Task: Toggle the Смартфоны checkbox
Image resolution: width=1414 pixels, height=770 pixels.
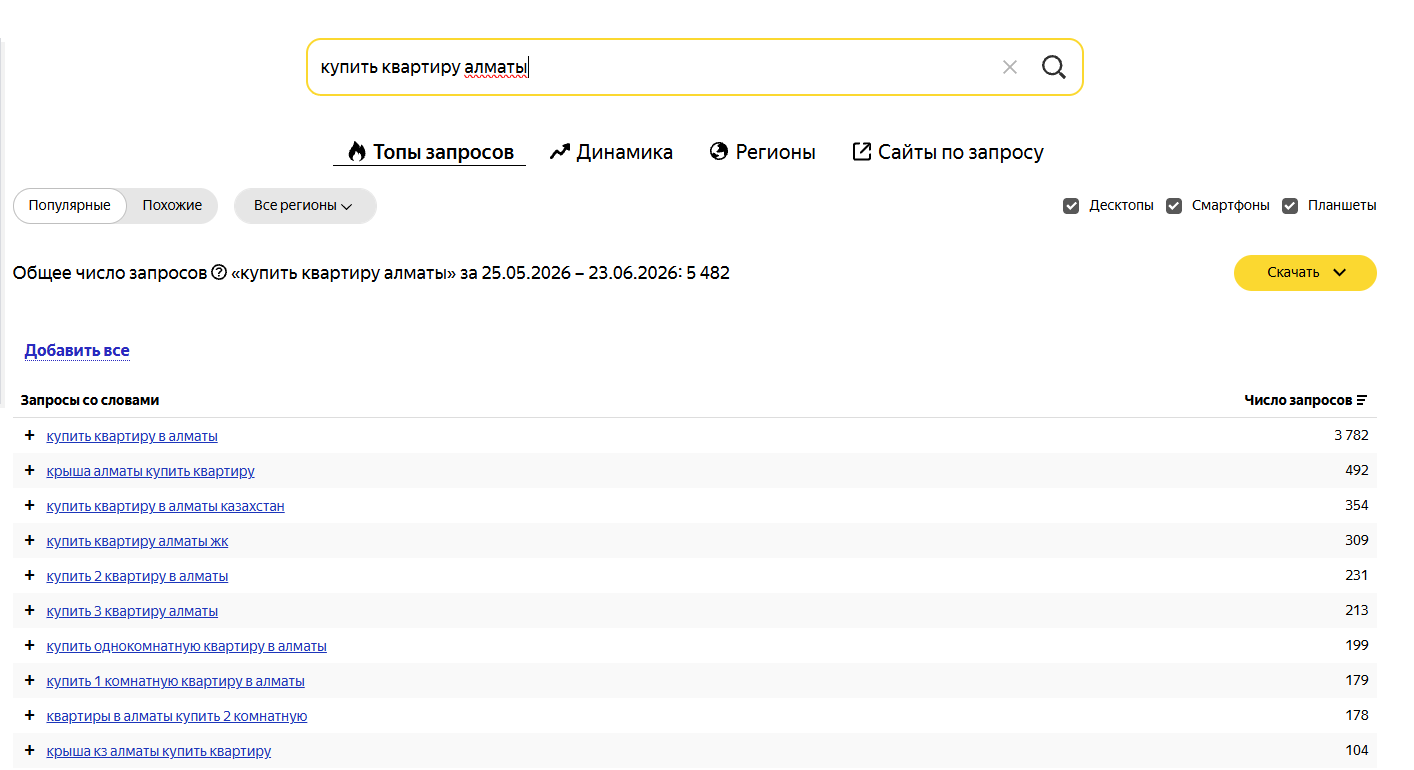Action: (x=1174, y=206)
